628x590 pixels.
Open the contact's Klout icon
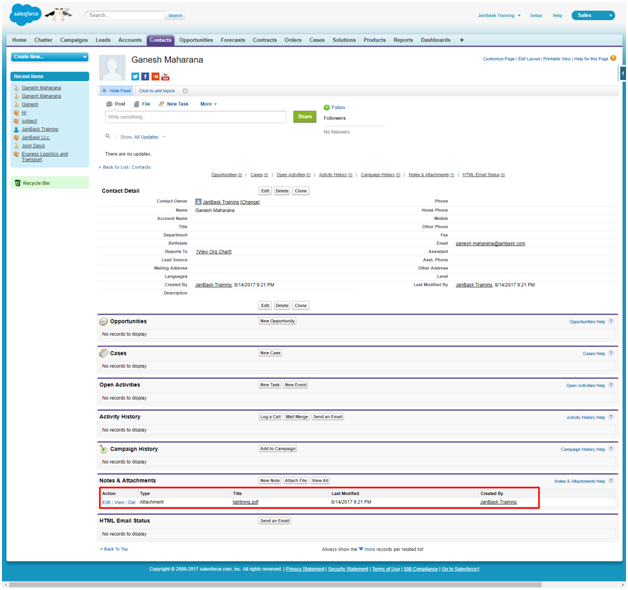(x=155, y=77)
